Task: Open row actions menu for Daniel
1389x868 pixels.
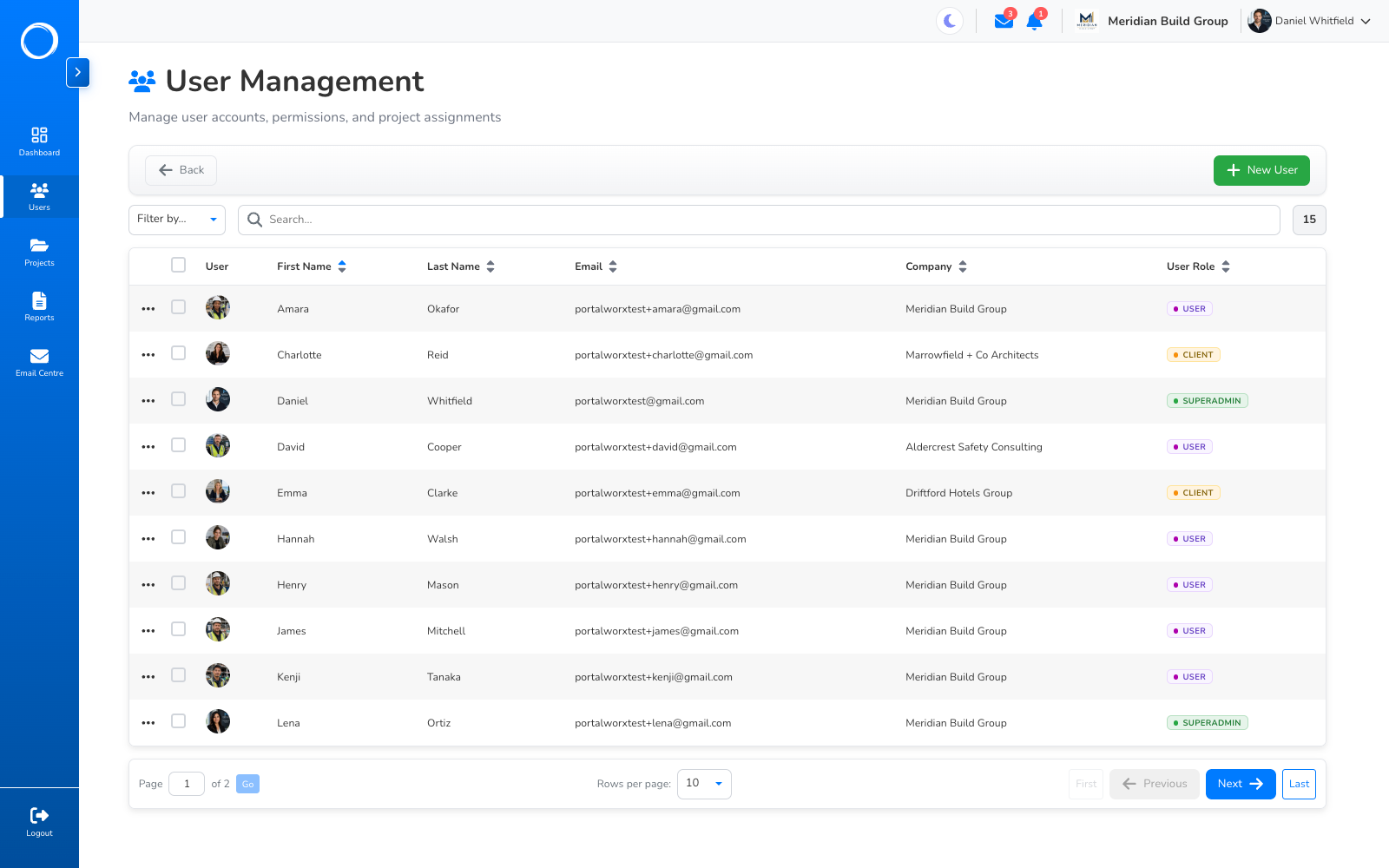Action: coord(148,401)
